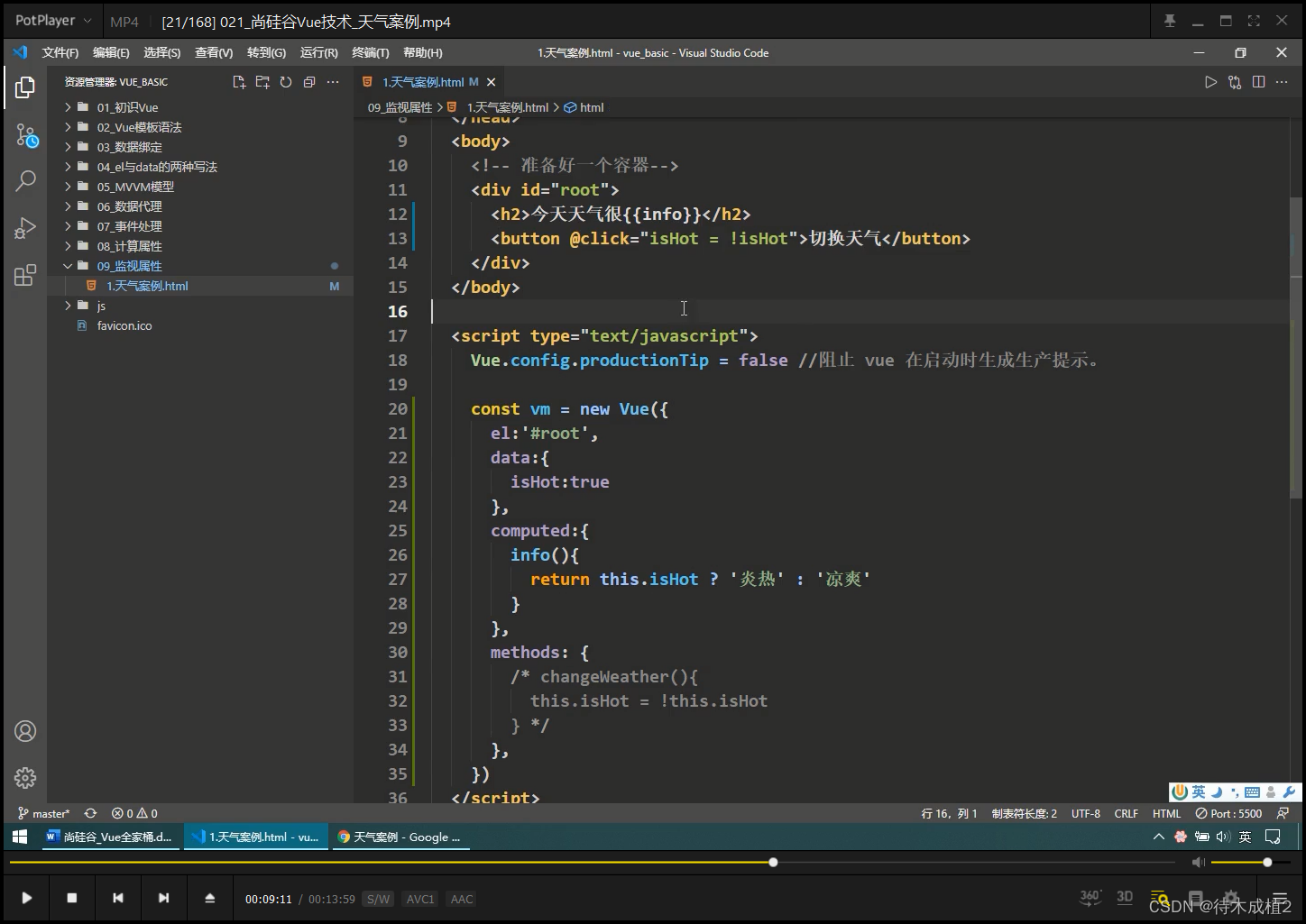
Task: Click New File icon in the explorer header
Action: click(239, 82)
